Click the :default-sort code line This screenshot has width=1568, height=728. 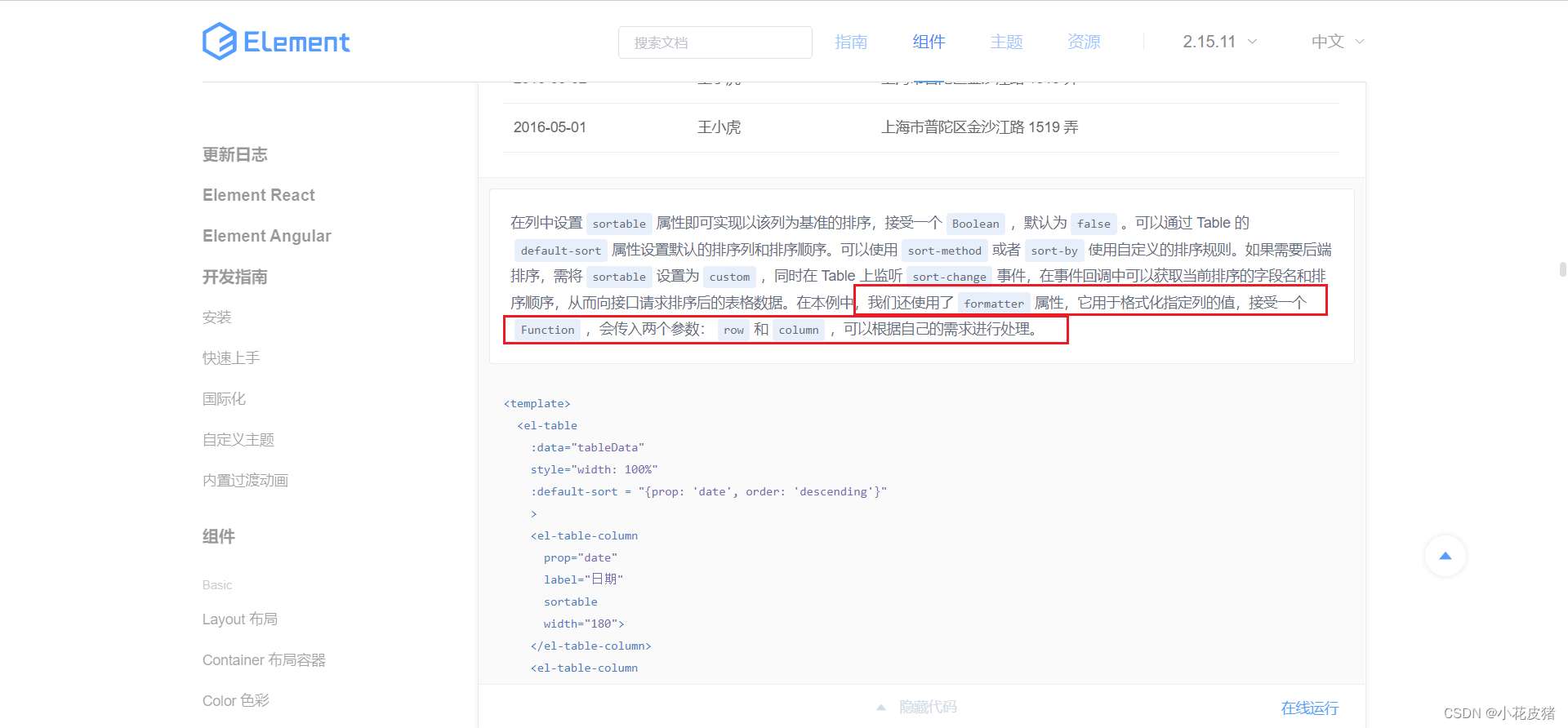(709, 491)
